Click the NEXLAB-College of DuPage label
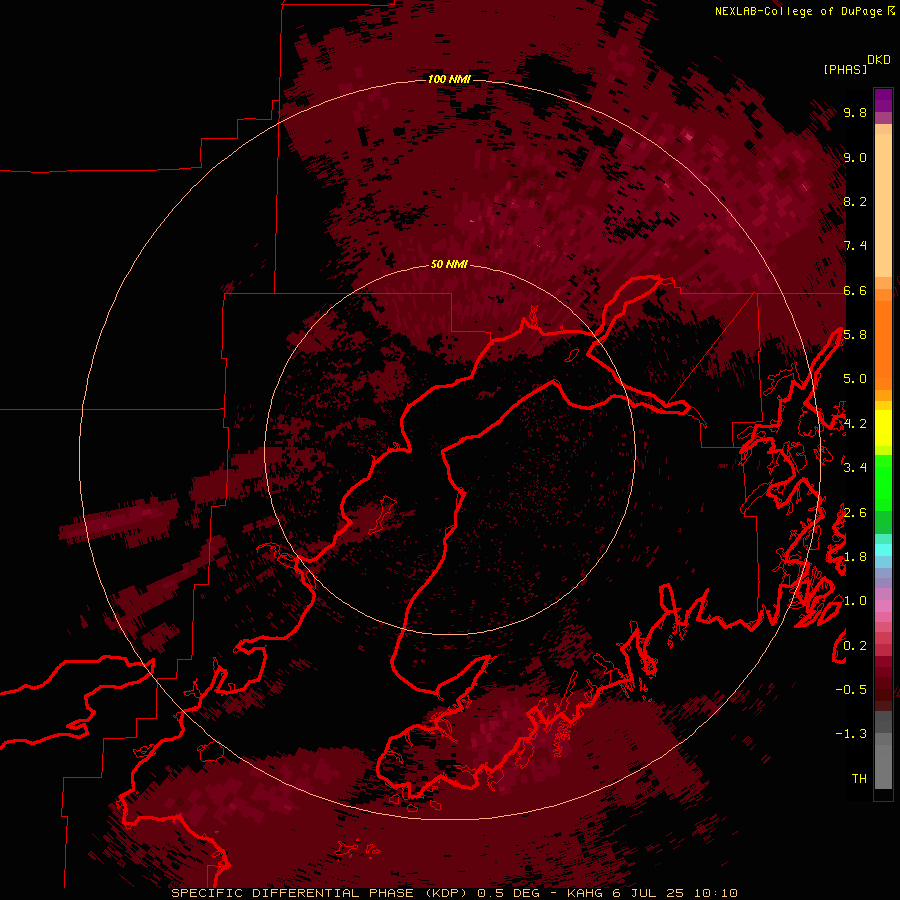This screenshot has height=900, width=900. 804,11
